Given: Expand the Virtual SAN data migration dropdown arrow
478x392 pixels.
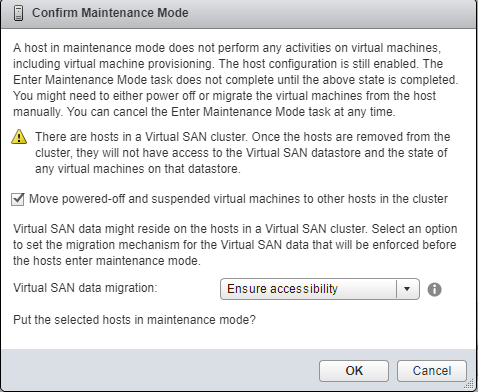Looking at the screenshot, I should click(x=407, y=289).
